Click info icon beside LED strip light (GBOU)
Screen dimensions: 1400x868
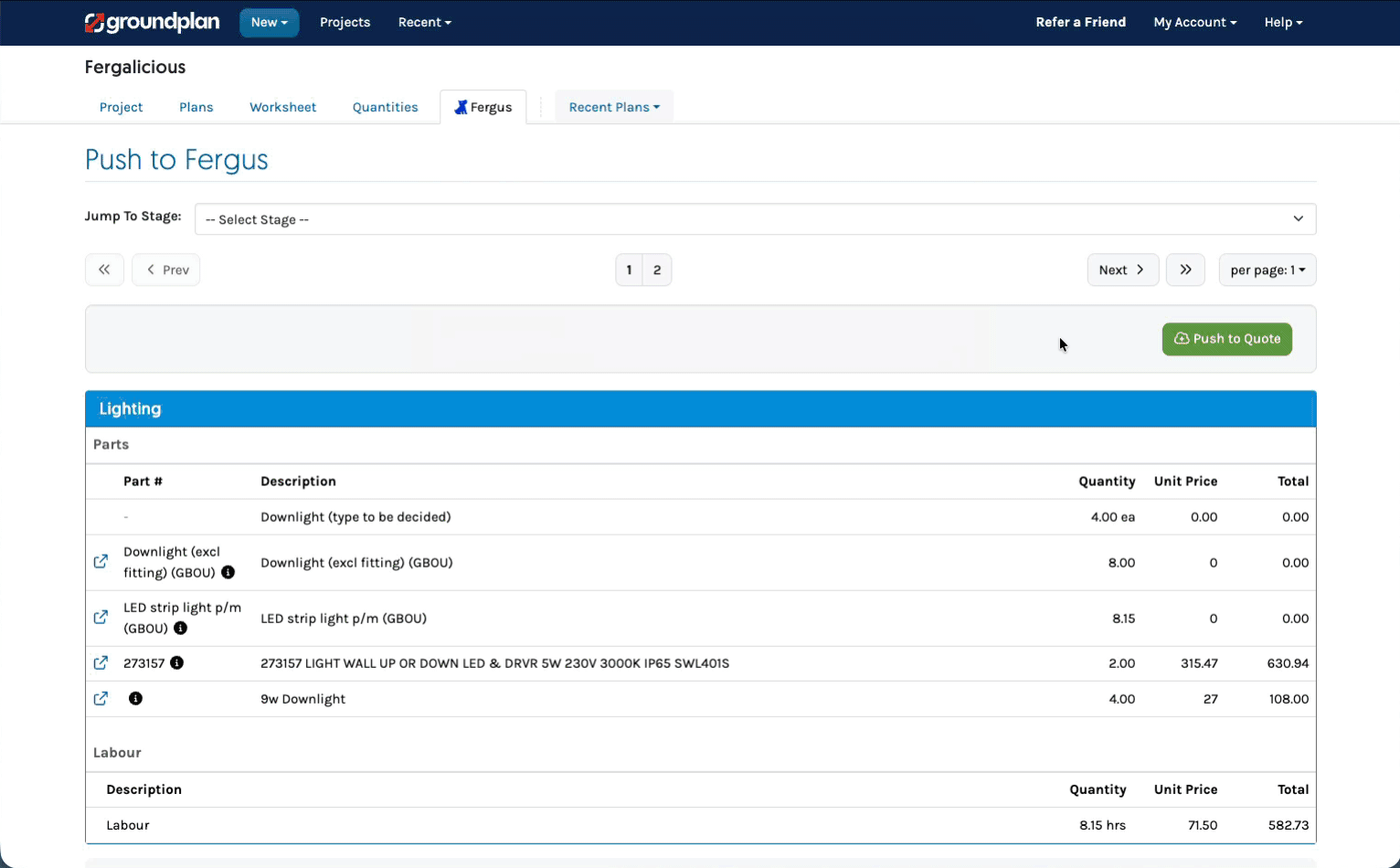pyautogui.click(x=181, y=629)
